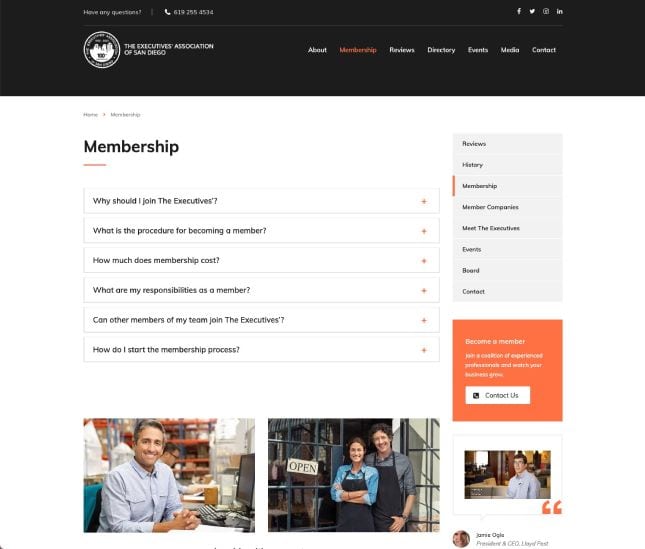Expand 'How do I start the membership process?'
645x549 pixels.
tap(261, 350)
